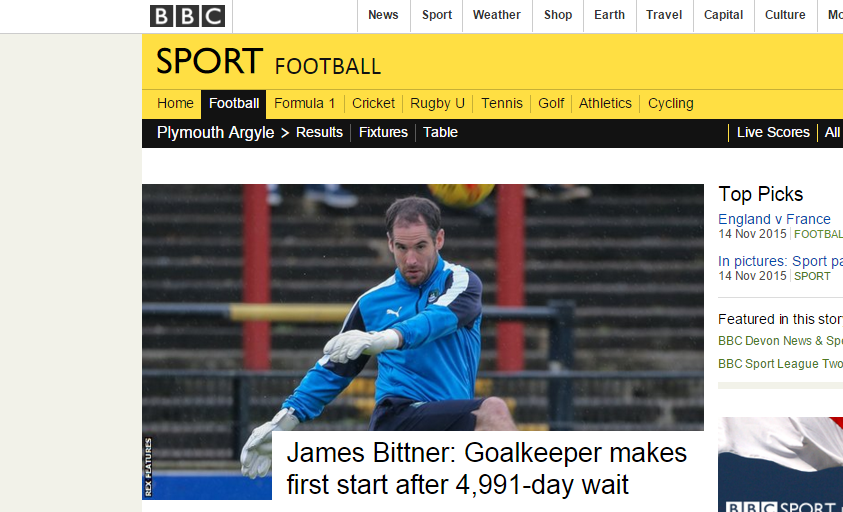Open the Capital section
The image size is (843, 512).
724,15
